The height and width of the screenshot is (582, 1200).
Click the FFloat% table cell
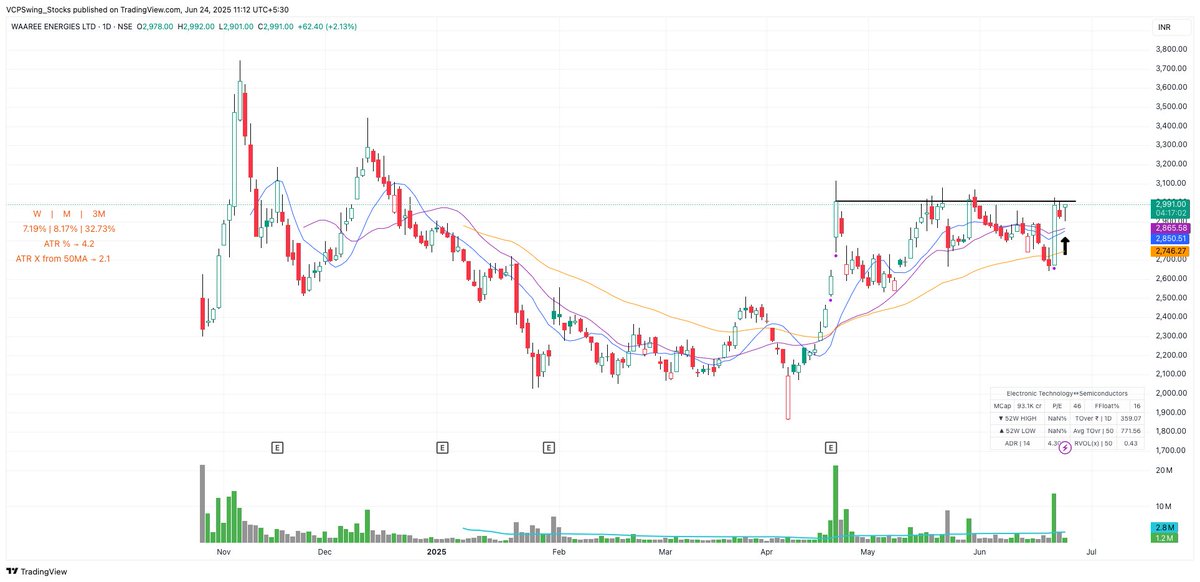(x=1107, y=406)
